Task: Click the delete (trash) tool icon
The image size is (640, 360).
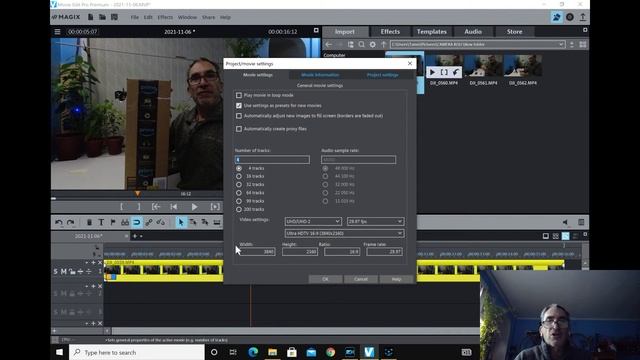Action: point(89,222)
